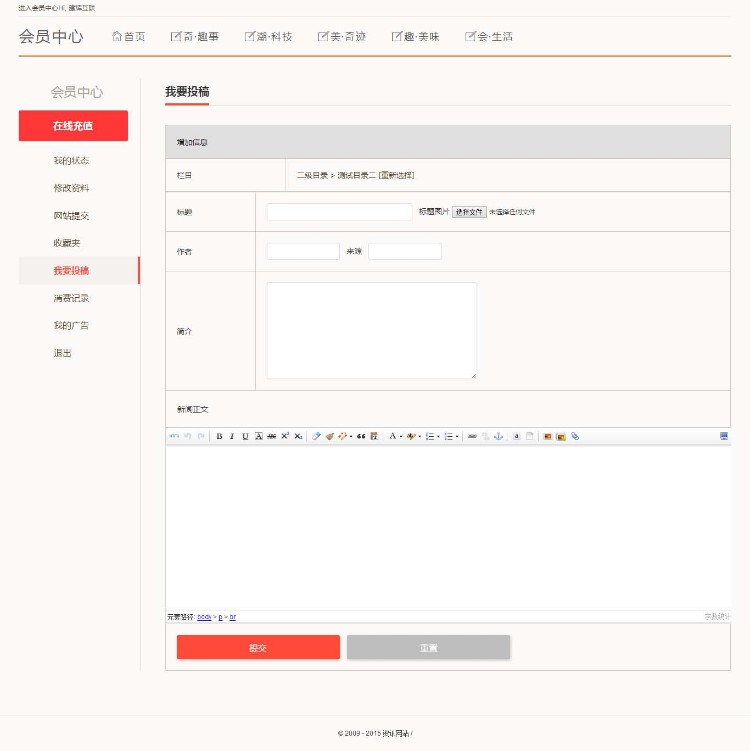Image resolution: width=750 pixels, height=751 pixels.
Task: Toggle bold formatting in the editor
Action: pyautogui.click(x=219, y=436)
